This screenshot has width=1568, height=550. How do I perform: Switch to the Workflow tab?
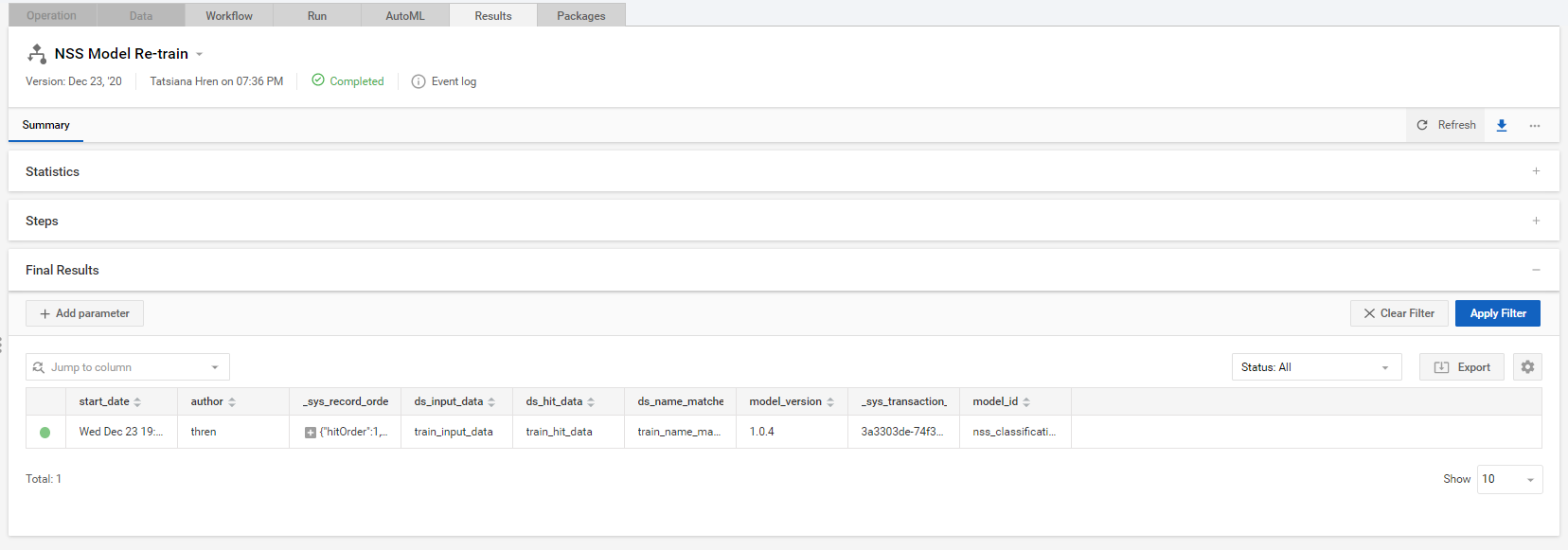click(x=229, y=15)
